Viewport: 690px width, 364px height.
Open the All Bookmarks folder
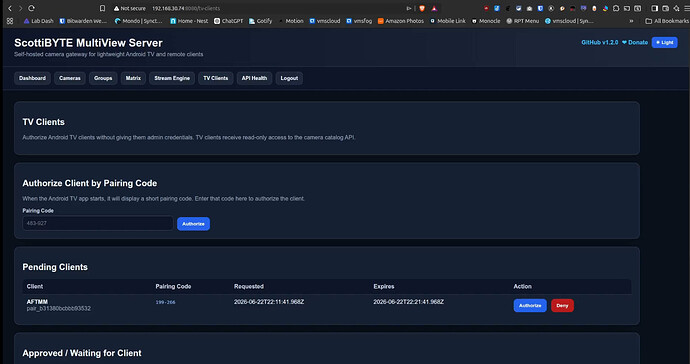(x=667, y=21)
